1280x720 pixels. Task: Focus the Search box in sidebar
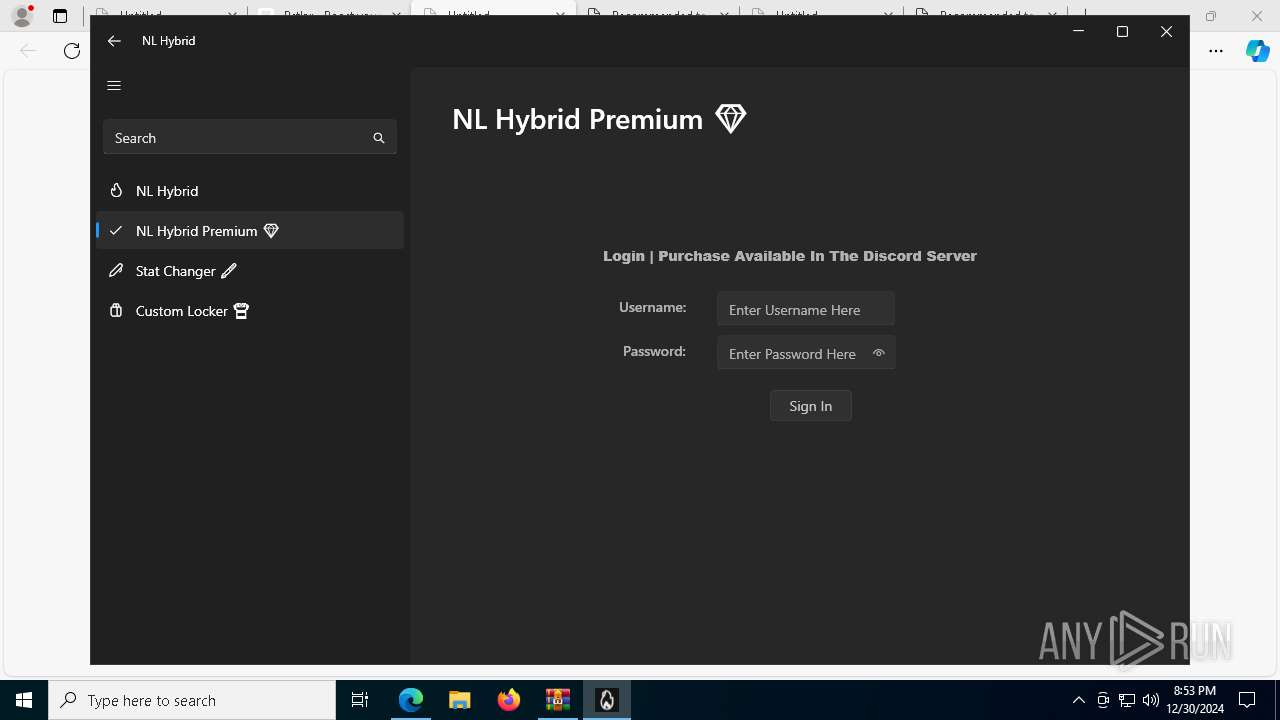pos(250,138)
